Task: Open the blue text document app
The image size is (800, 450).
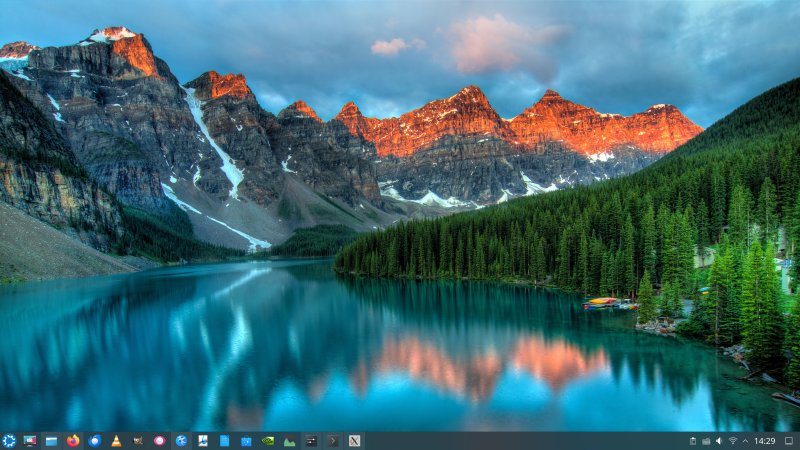Action: coord(224,441)
